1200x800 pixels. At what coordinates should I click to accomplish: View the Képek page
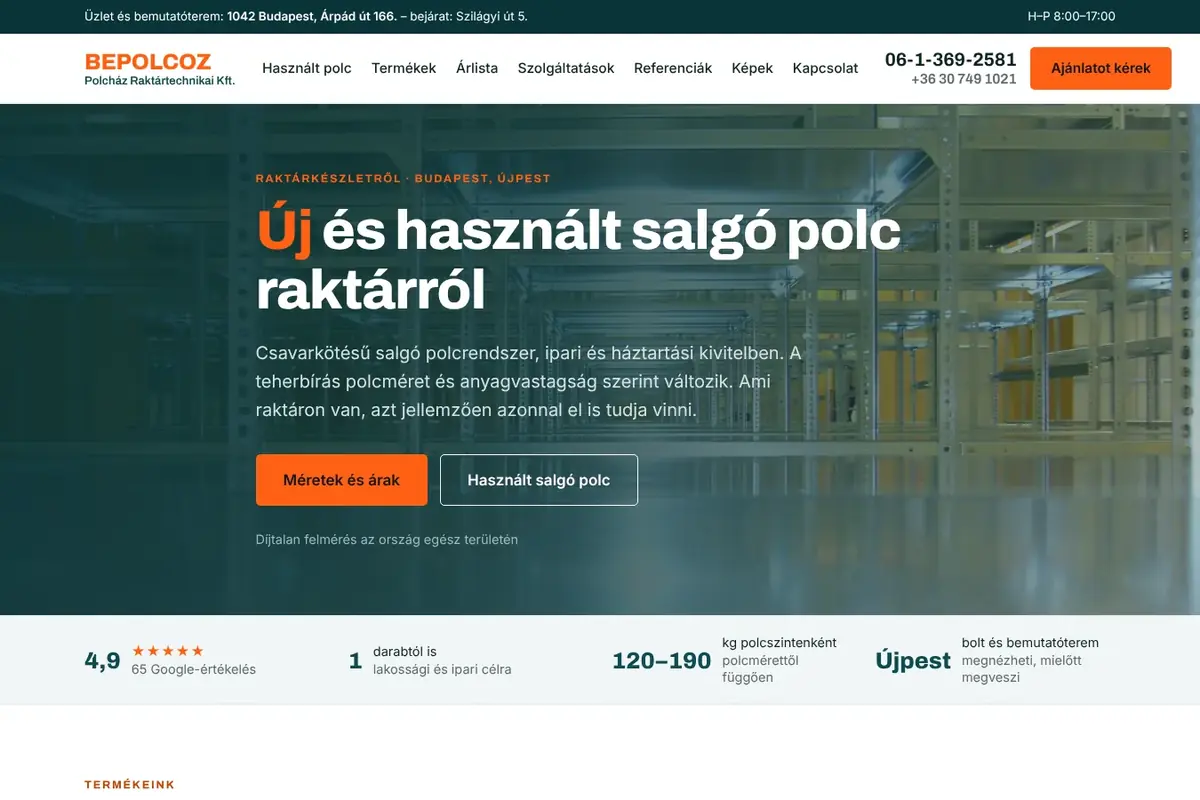click(752, 68)
